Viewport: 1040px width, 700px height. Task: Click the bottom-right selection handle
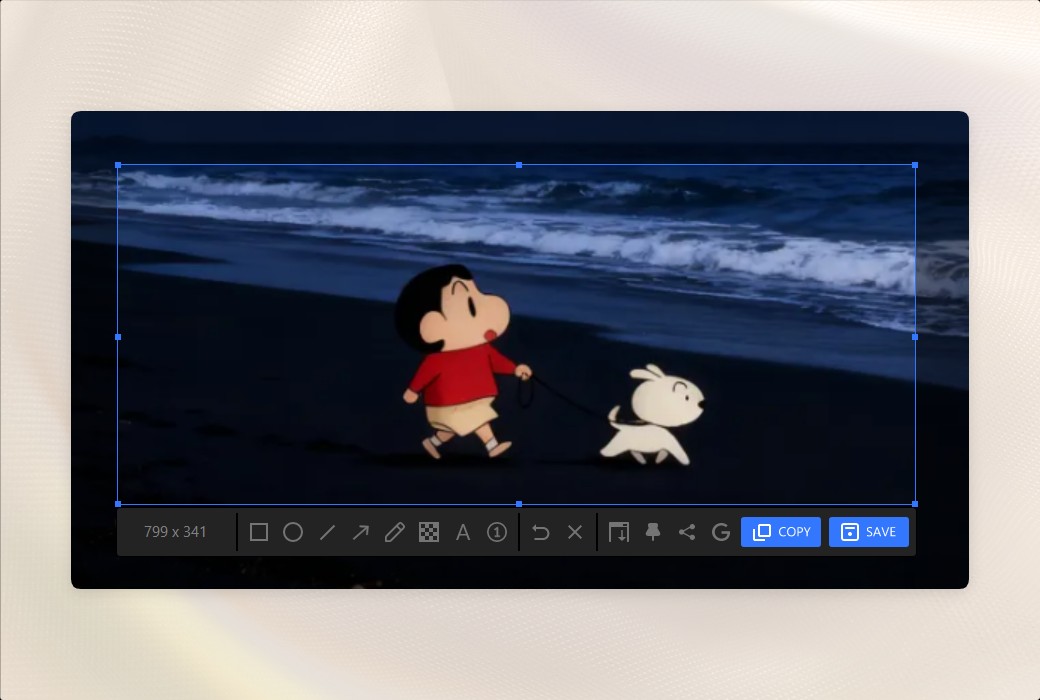click(914, 503)
